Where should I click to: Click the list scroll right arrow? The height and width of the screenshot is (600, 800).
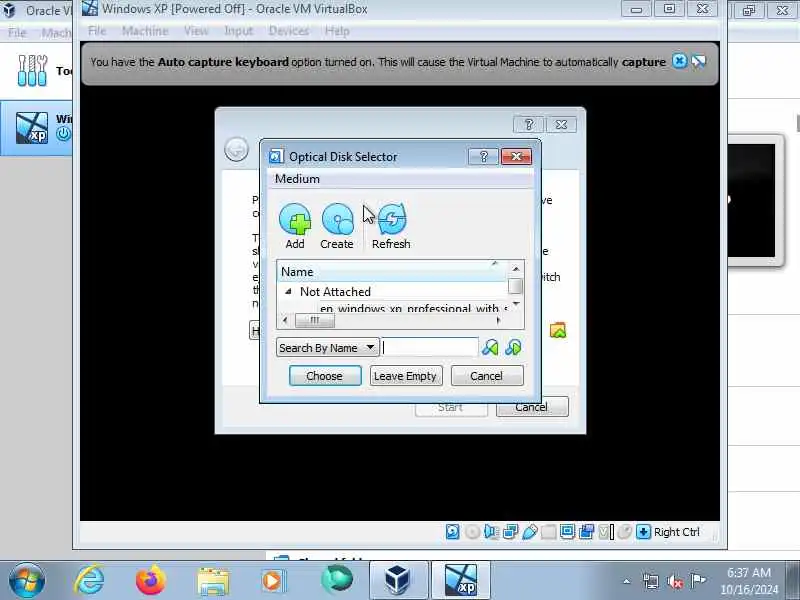point(498,320)
